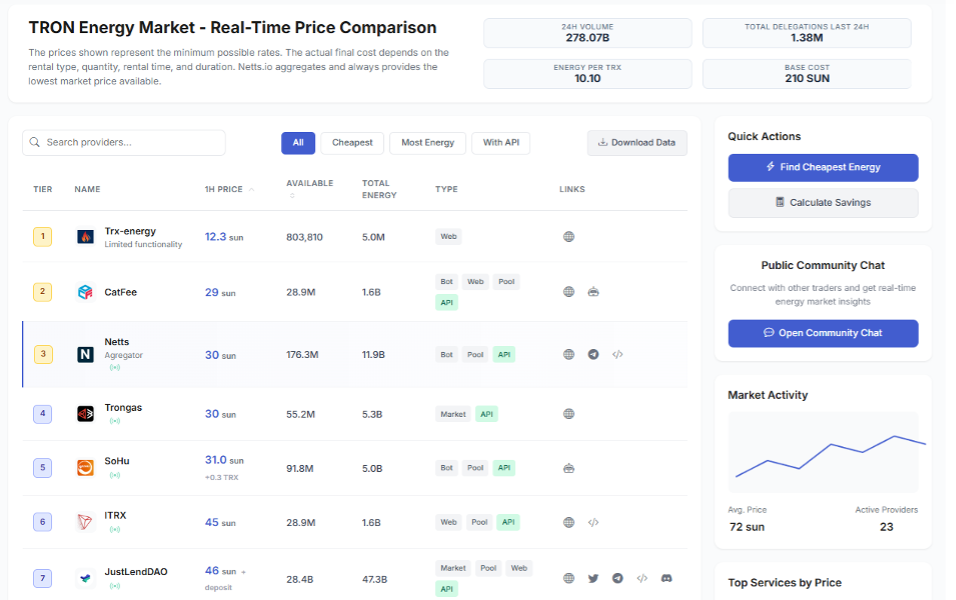Screen dimensions: 956x600
Task: Open the Netts Telegram channel icon
Action: point(593,354)
